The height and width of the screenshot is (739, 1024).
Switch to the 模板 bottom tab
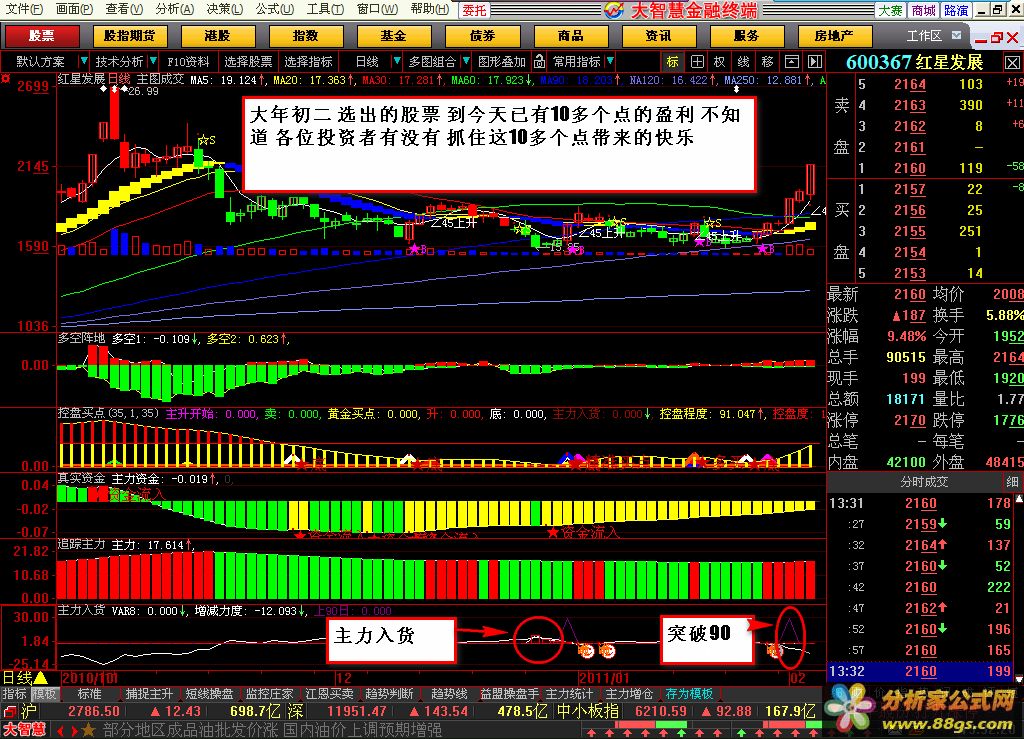pos(44,694)
